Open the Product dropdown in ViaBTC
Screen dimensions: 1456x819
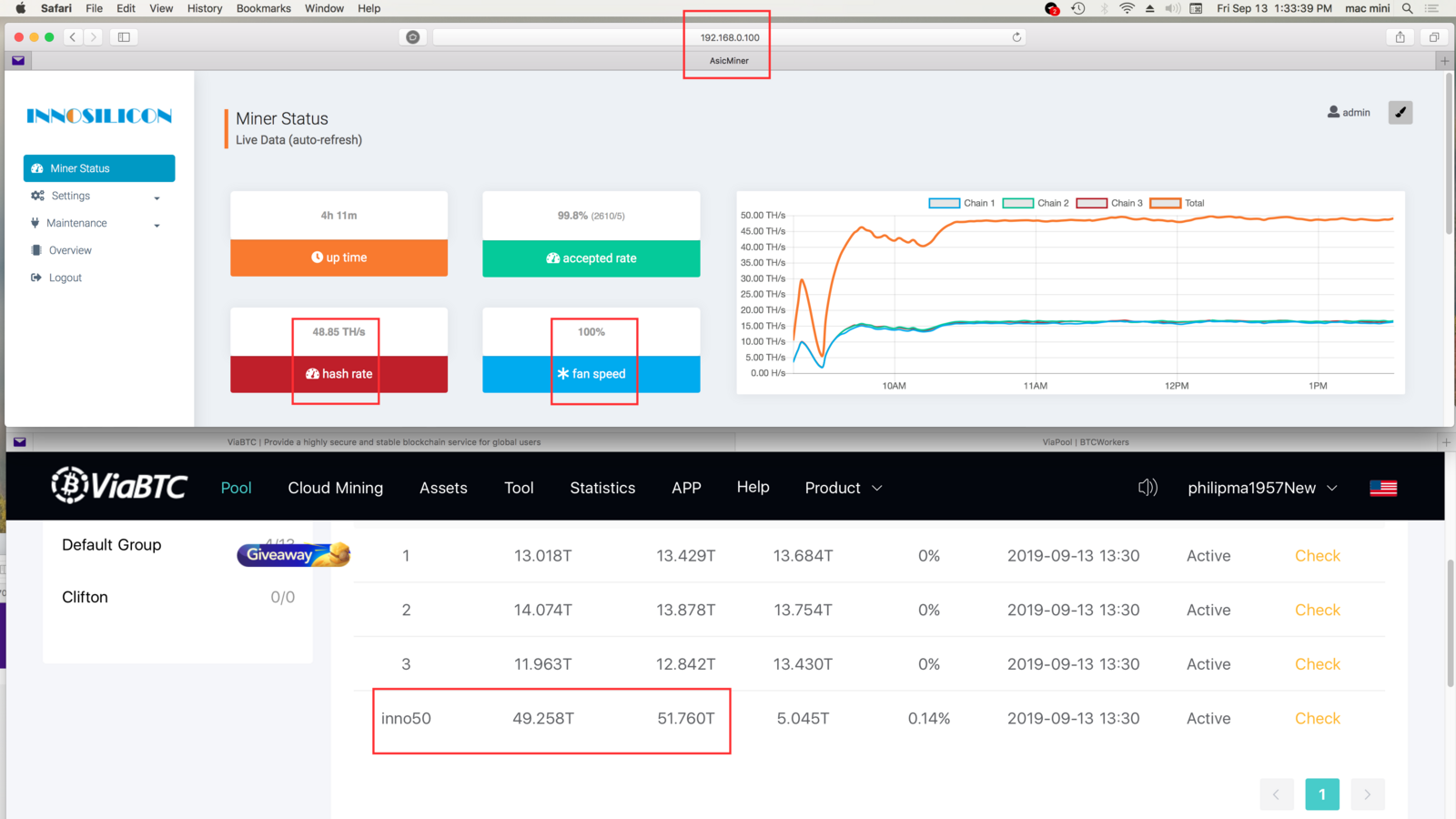pos(844,488)
